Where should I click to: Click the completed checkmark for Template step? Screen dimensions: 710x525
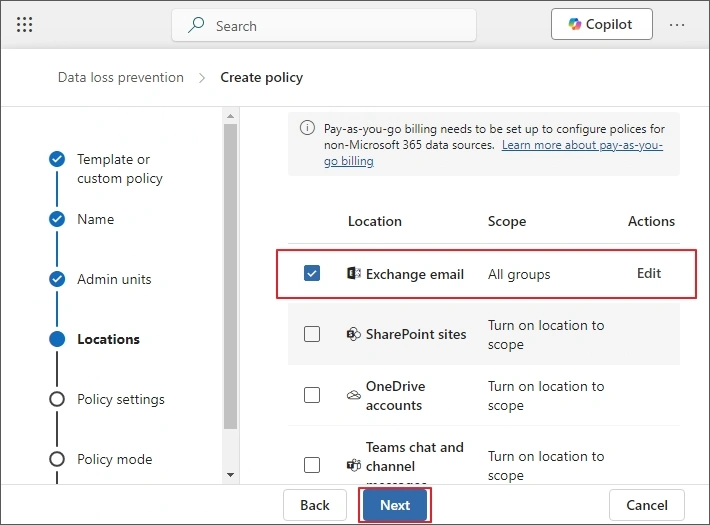(57, 159)
